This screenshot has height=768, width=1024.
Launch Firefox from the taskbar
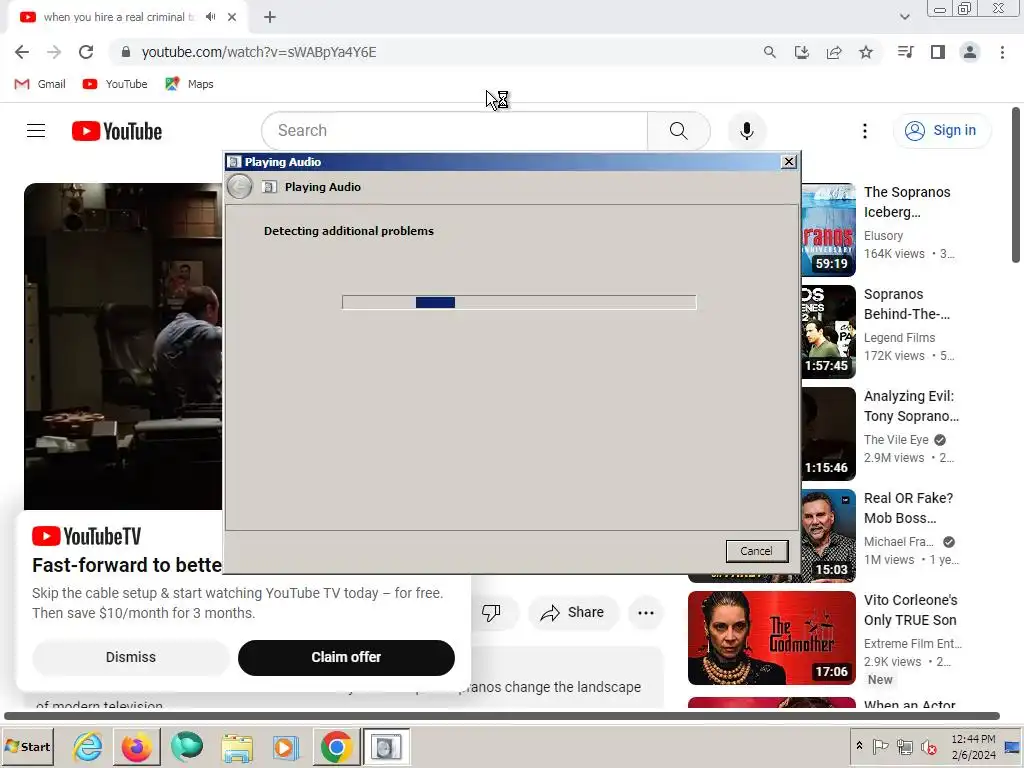[137, 747]
